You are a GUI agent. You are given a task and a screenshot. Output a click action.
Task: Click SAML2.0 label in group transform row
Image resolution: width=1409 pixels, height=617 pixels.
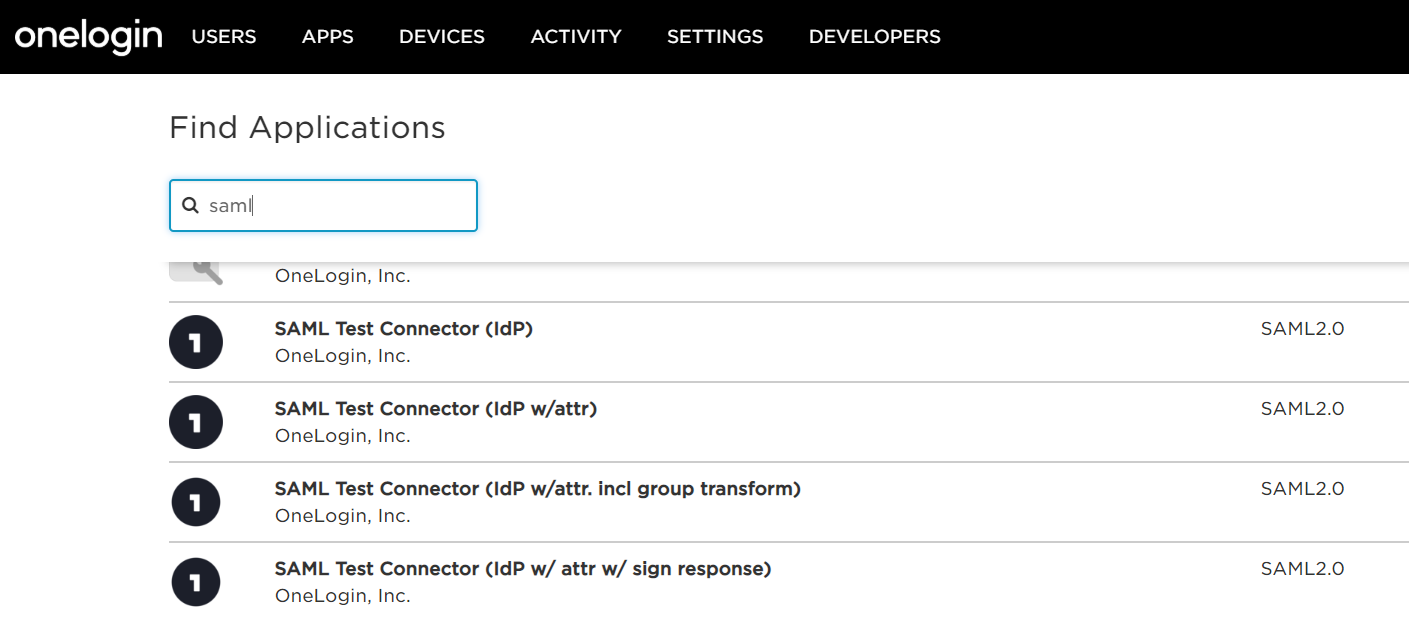point(1302,489)
